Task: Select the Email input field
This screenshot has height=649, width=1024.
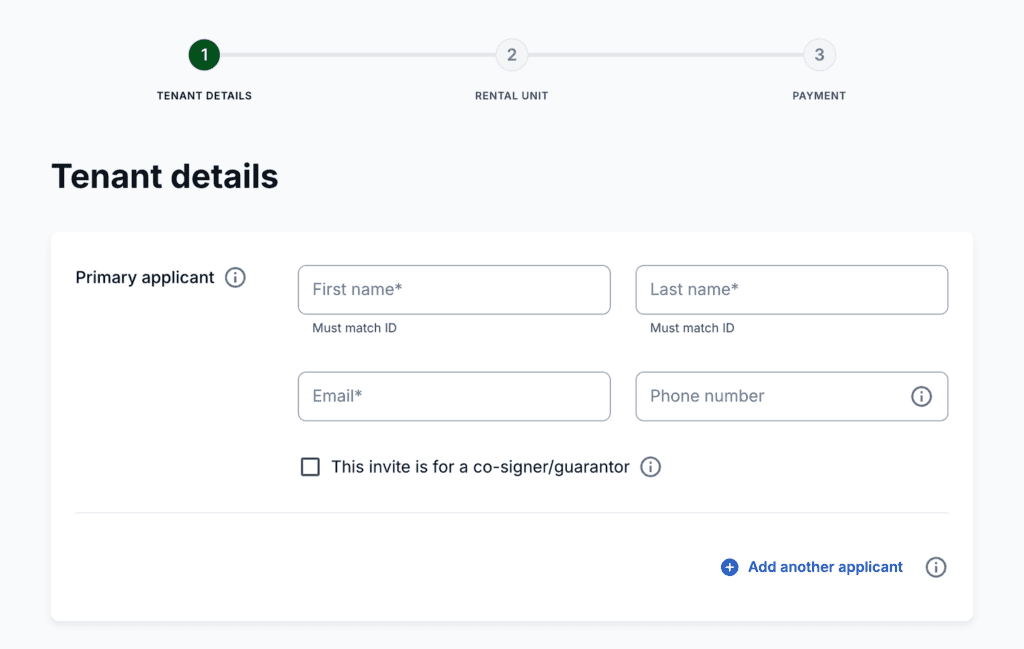Action: 454,397
